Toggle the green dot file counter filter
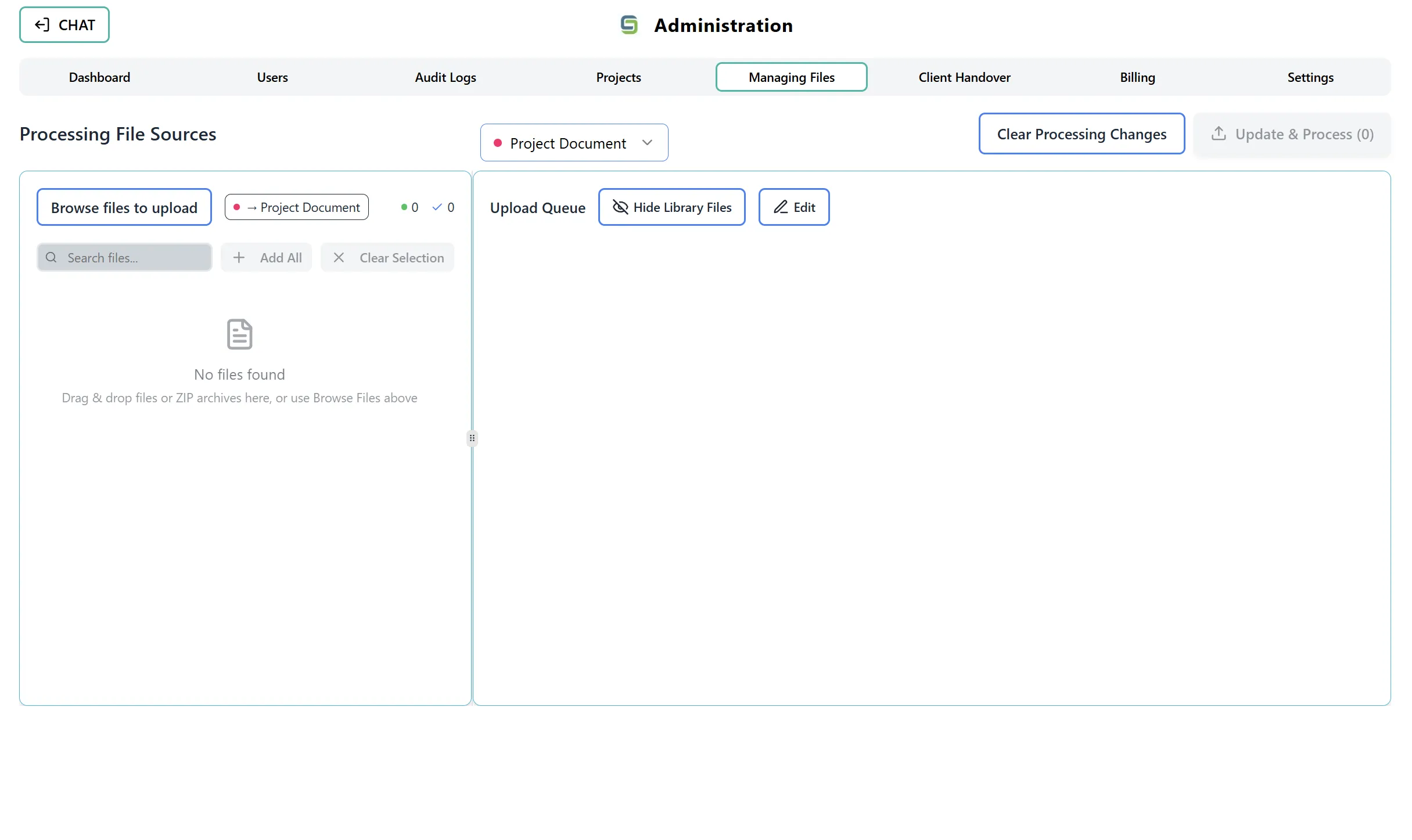This screenshot has height=840, width=1412. [x=409, y=207]
